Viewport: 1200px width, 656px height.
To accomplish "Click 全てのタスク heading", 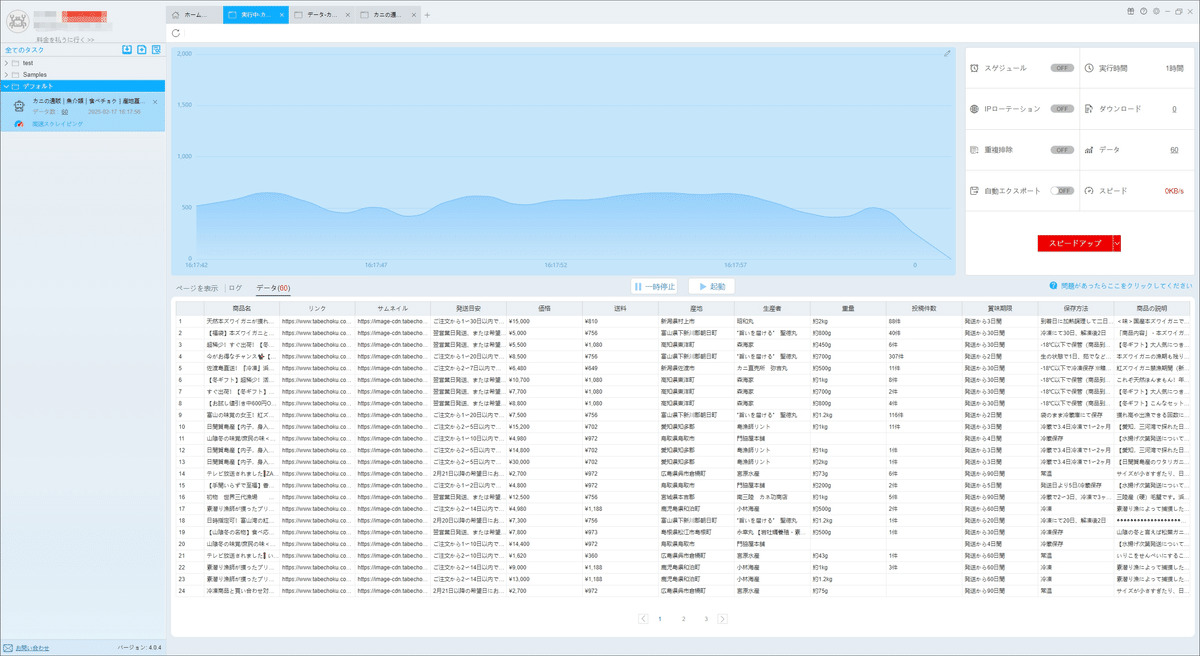I will 24,49.
